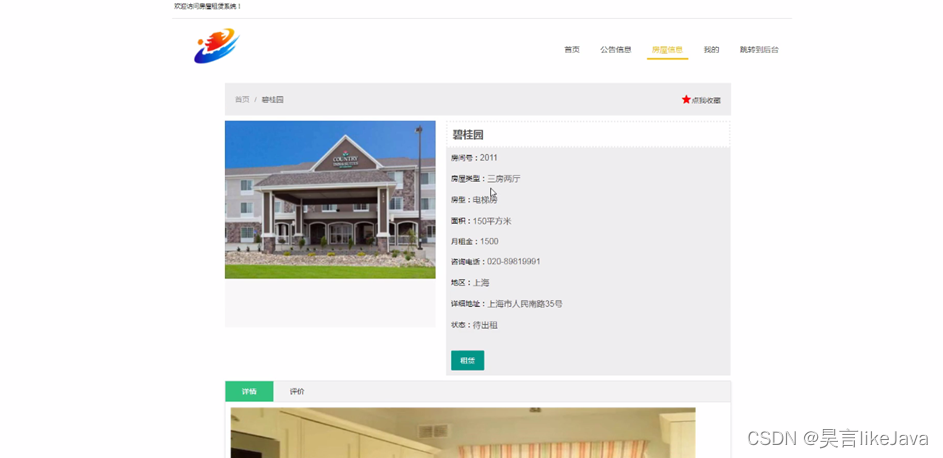Viewport: 943px width, 458px height.
Task: Click the site logo
Action: click(217, 46)
